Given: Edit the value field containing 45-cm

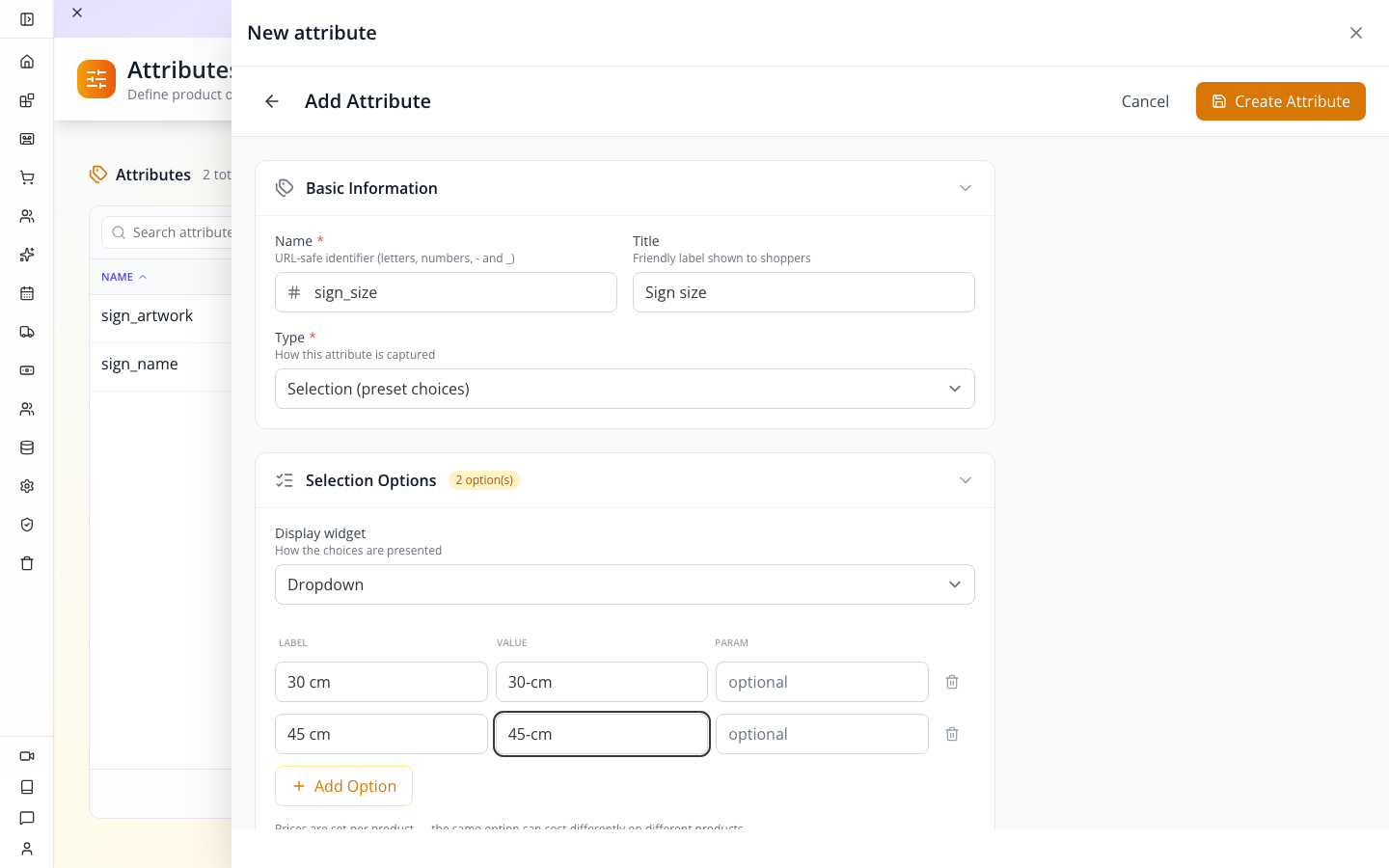Looking at the screenshot, I should [602, 734].
